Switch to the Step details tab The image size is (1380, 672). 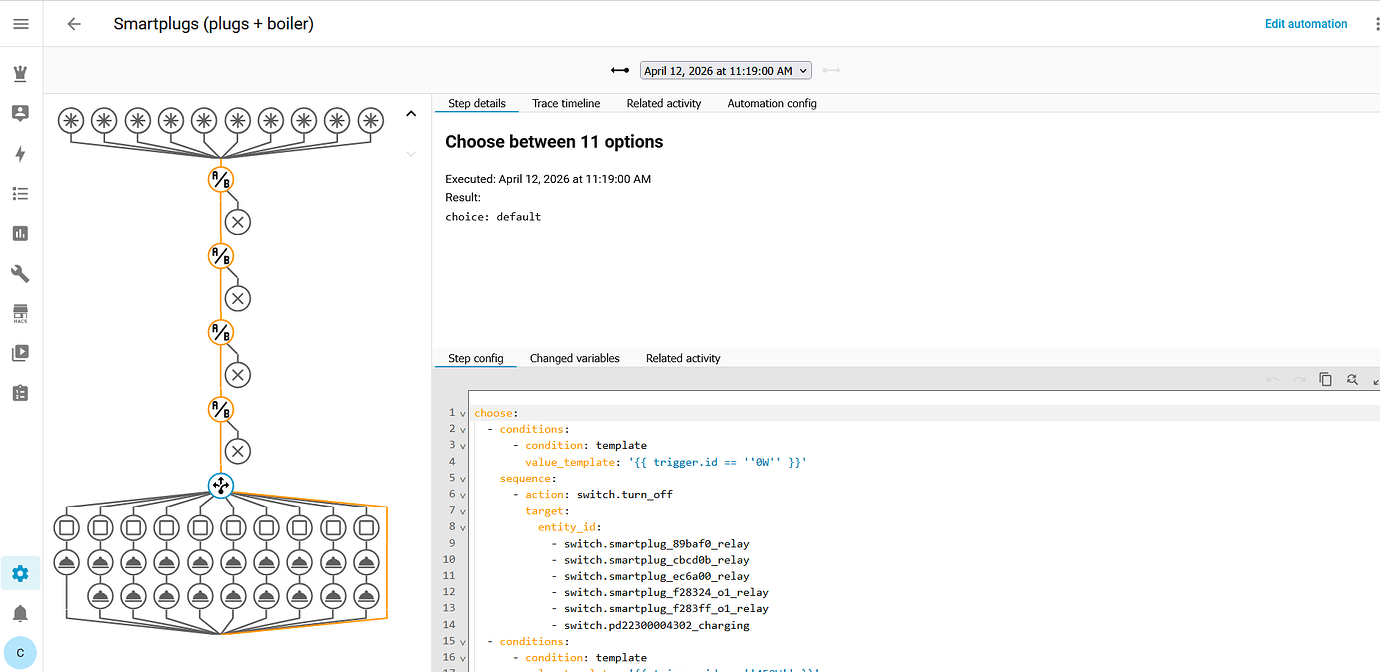pos(477,103)
